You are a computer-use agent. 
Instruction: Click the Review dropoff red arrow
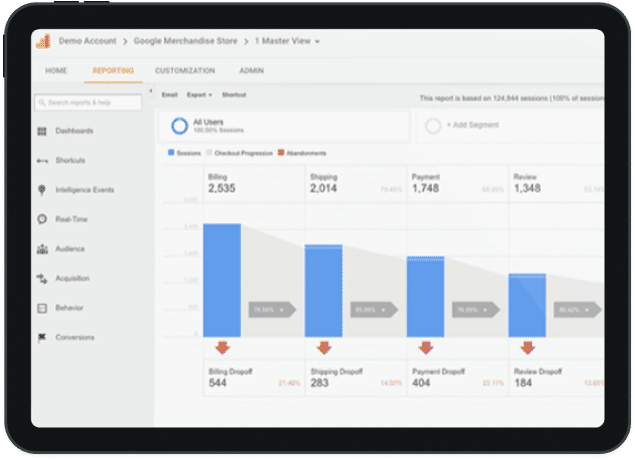528,347
